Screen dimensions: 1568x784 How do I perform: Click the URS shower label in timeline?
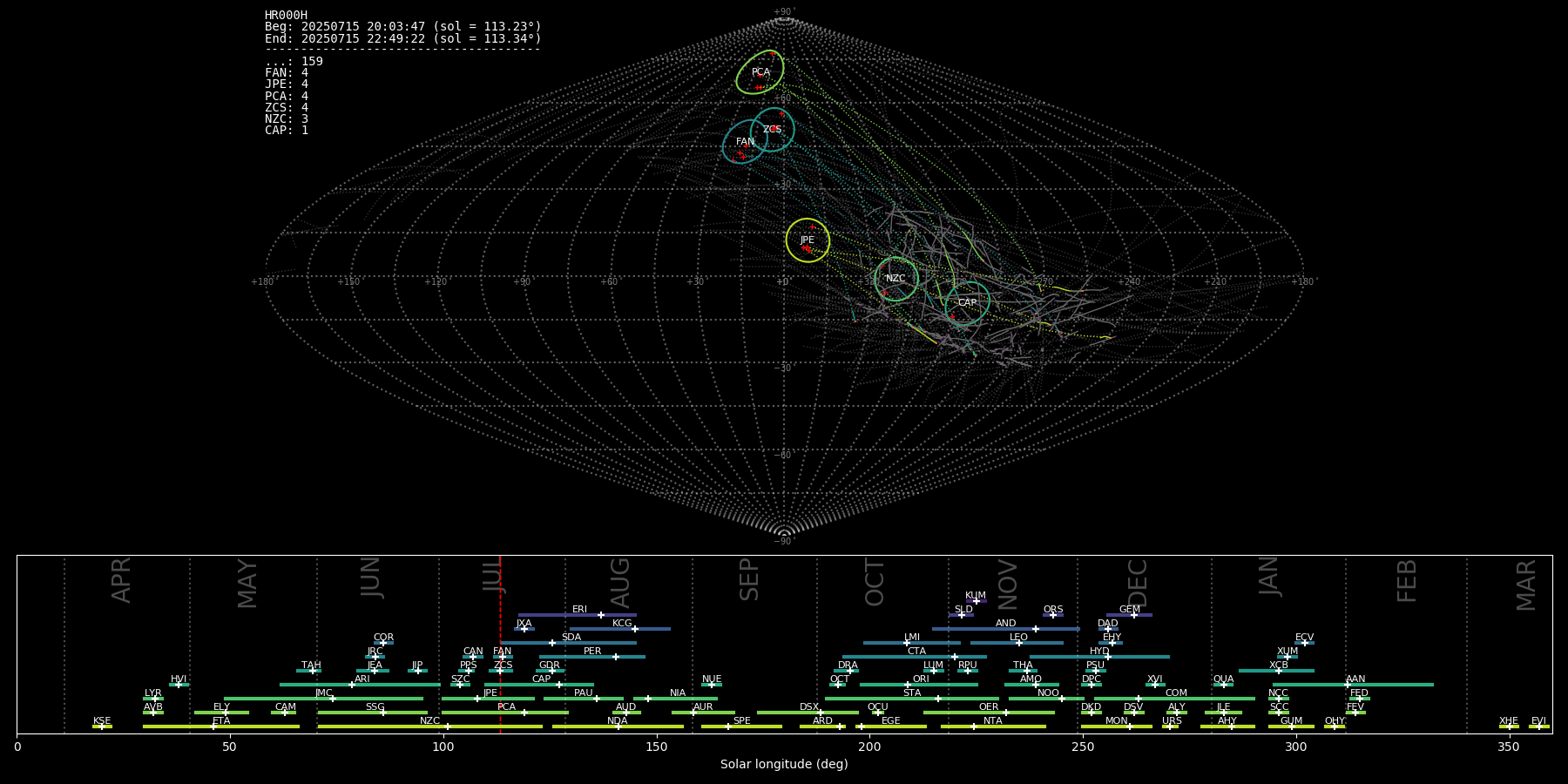1173,721
